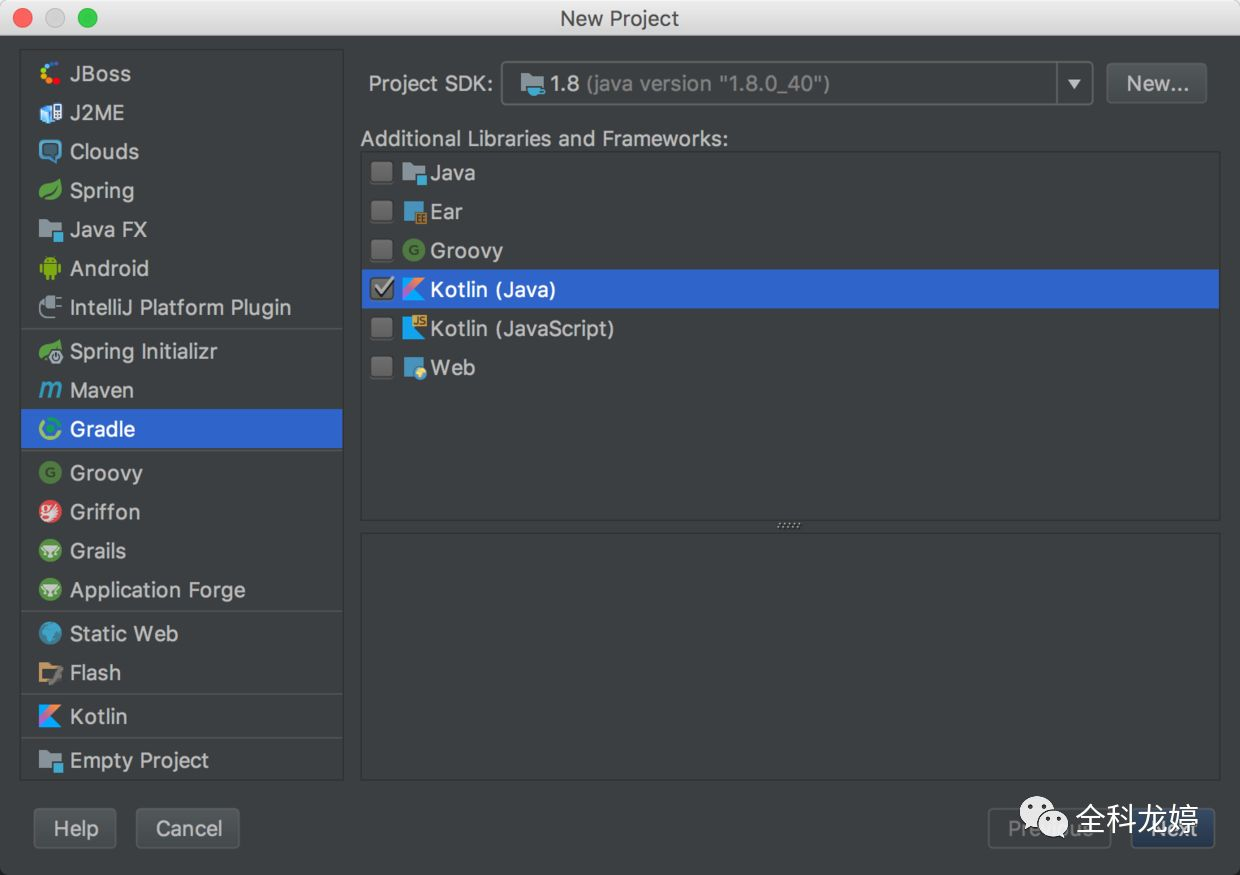
Task: Select the Clouds icon in sidebar
Action: pyautogui.click(x=50, y=152)
